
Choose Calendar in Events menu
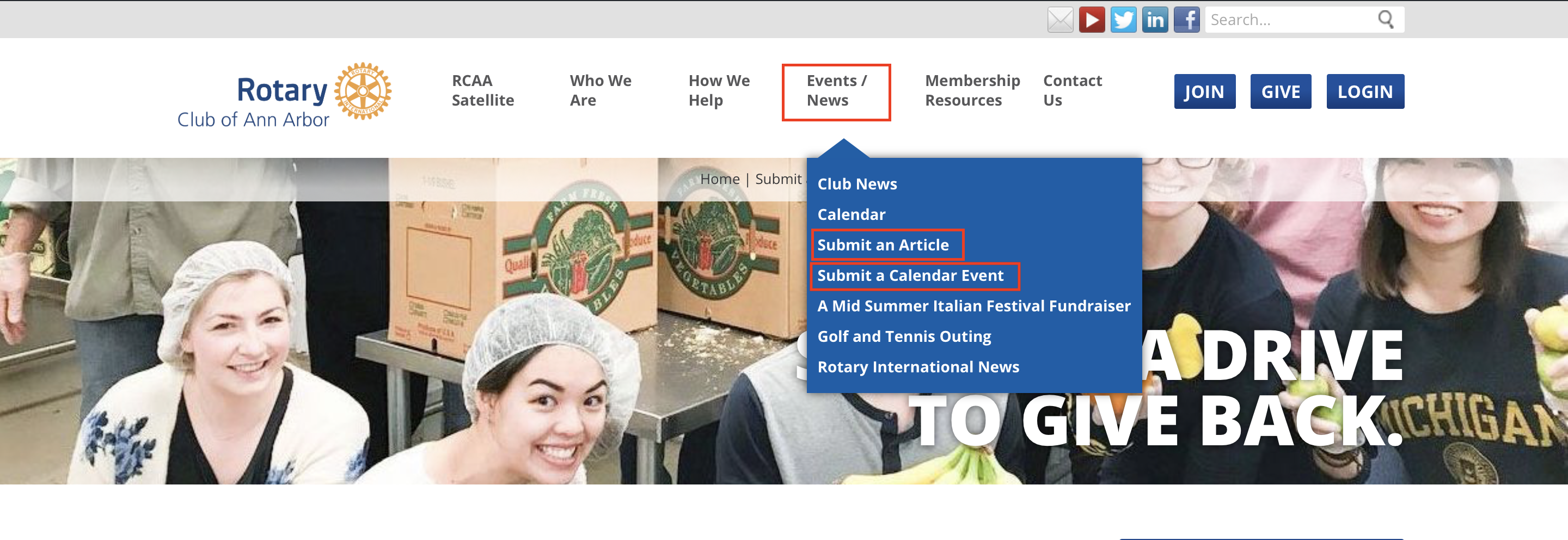point(851,214)
